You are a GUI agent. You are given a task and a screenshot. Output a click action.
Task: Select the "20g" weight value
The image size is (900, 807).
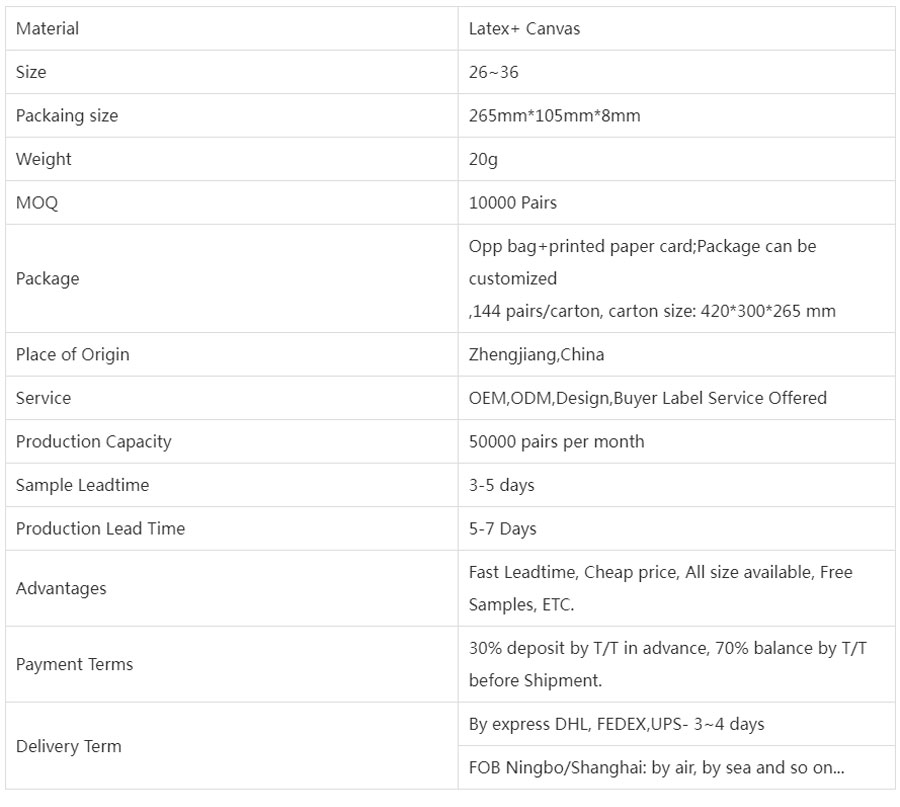point(483,159)
